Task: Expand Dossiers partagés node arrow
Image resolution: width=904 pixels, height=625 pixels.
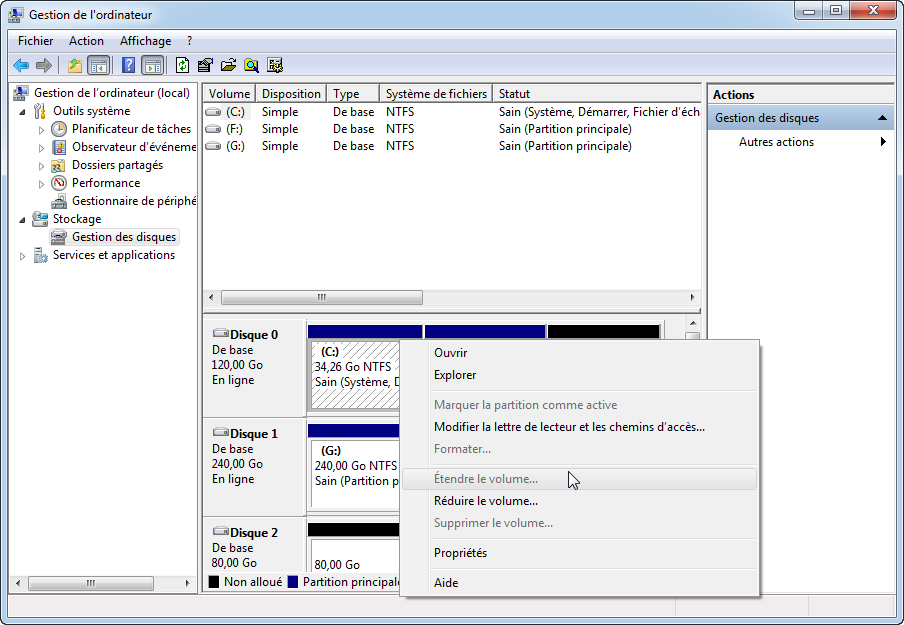Action: coord(41,166)
